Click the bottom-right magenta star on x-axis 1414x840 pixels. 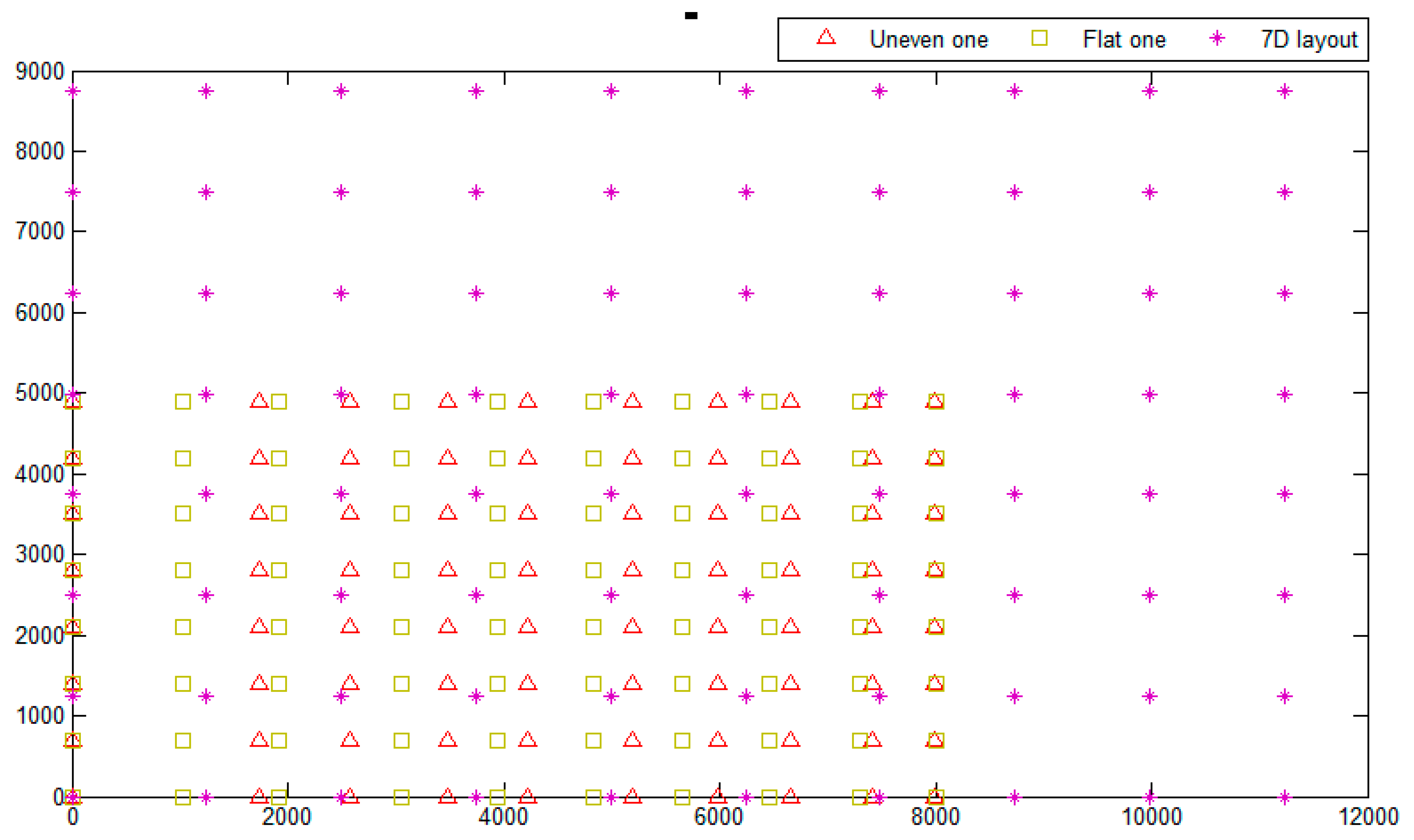pyautogui.click(x=1285, y=798)
